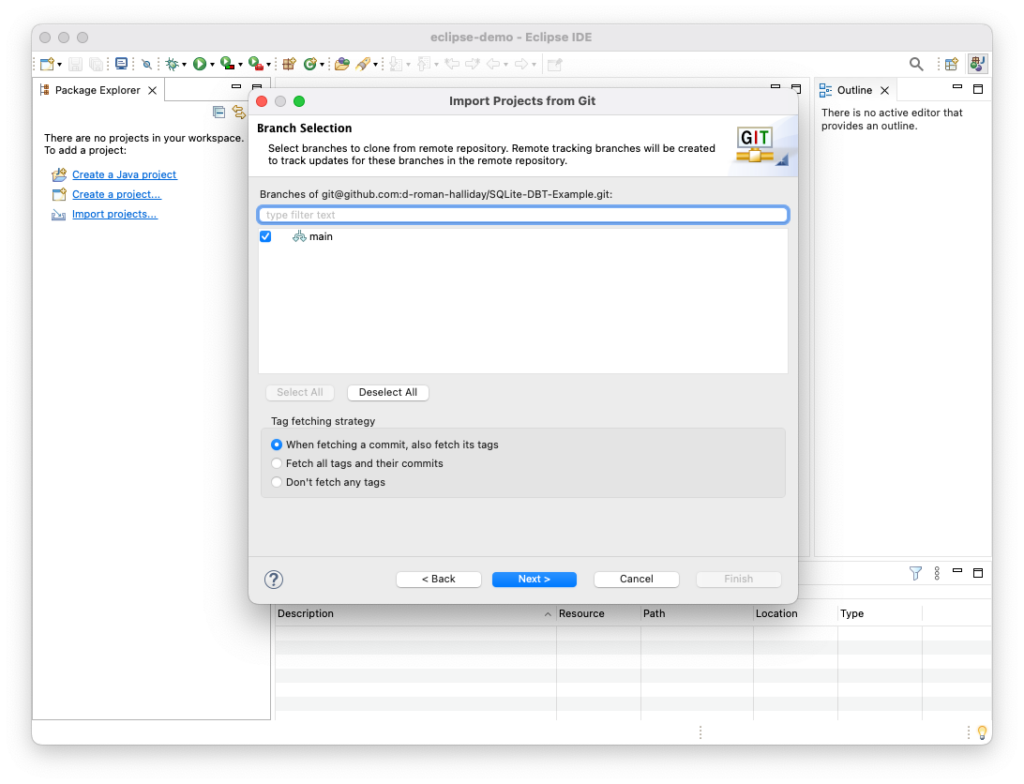1024x784 pixels.
Task: Open the External Tools dropdown arrow
Action: [x=268, y=65]
